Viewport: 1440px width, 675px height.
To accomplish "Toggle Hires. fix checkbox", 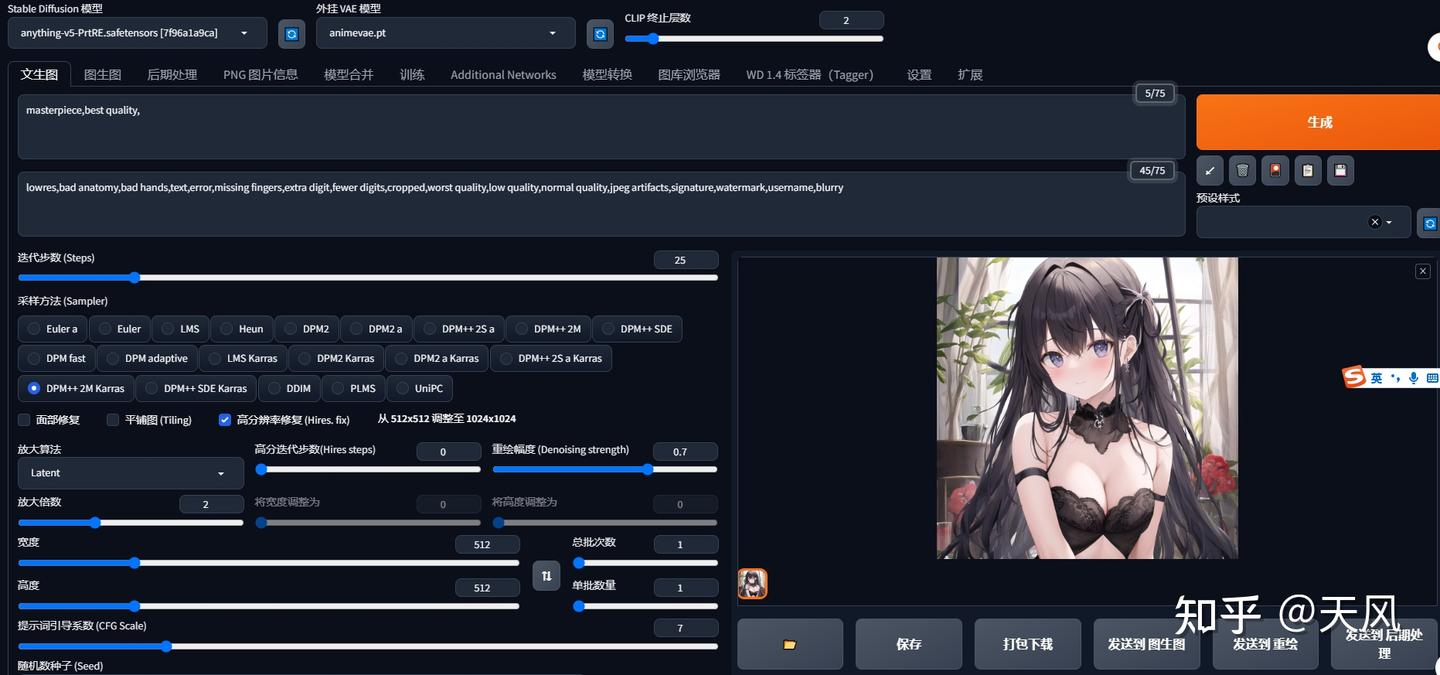I will click(x=225, y=420).
